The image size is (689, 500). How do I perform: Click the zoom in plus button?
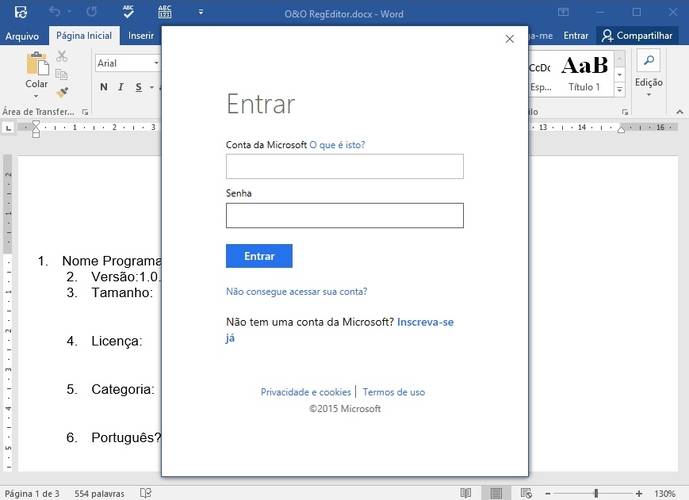[639, 493]
